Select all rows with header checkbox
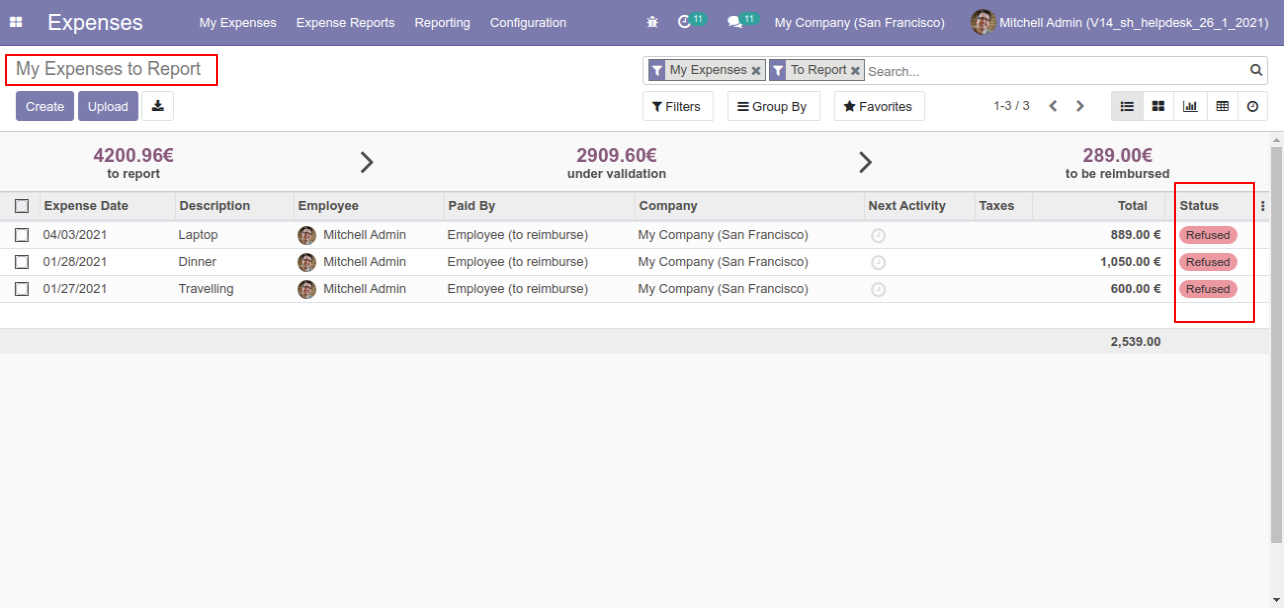Screen dimensions: 1284x608 [22, 206]
